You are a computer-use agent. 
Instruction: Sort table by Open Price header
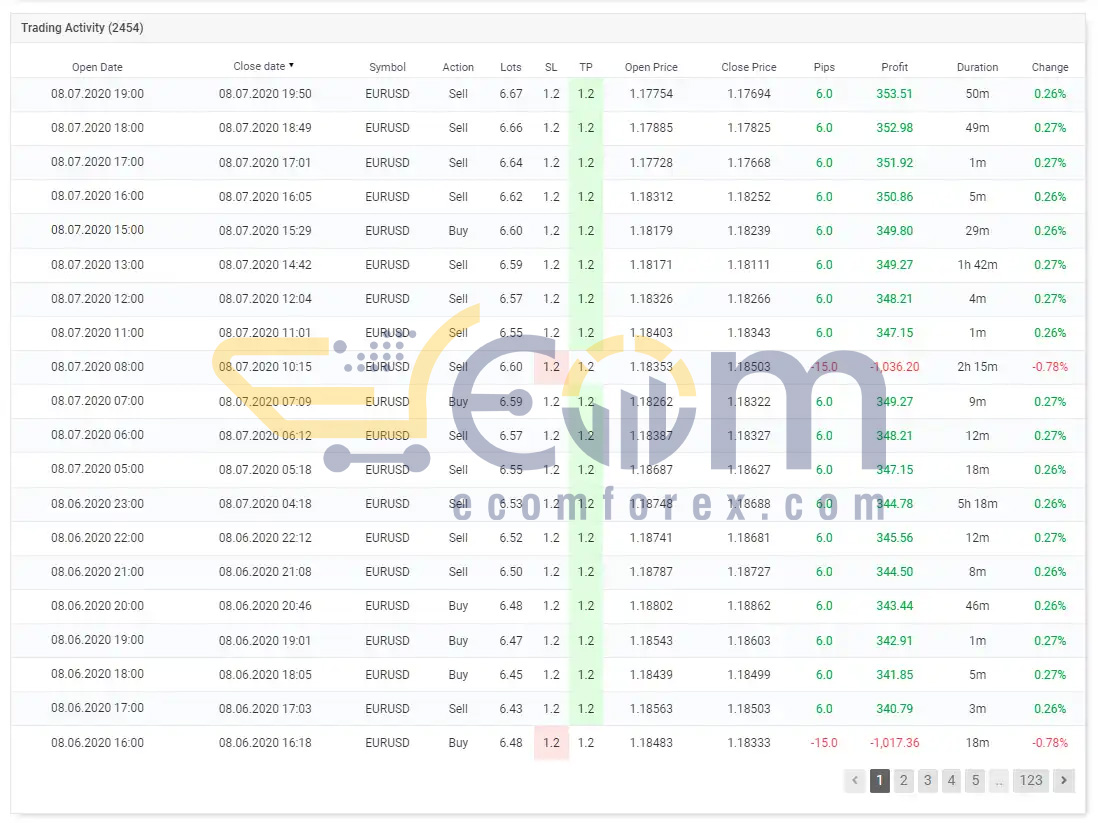point(651,67)
